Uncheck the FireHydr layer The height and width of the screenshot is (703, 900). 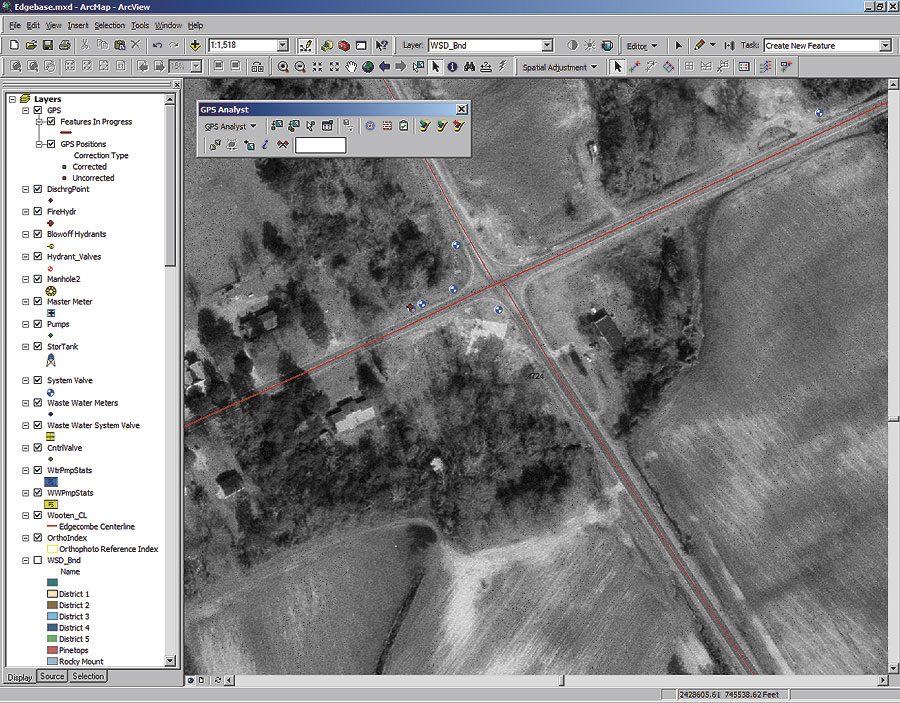pos(38,212)
